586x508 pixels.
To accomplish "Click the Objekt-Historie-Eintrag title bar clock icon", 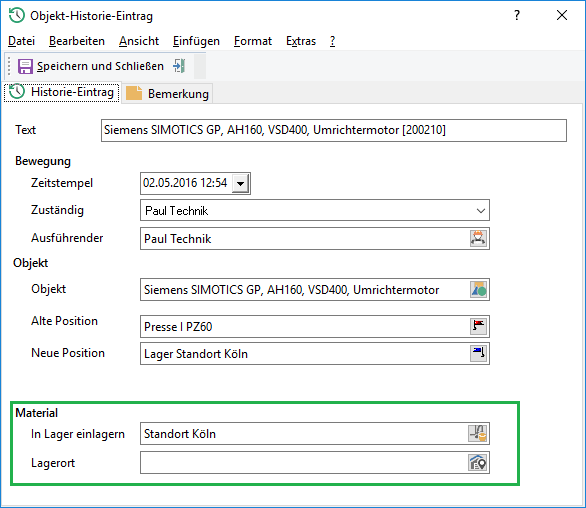I will (17, 16).
